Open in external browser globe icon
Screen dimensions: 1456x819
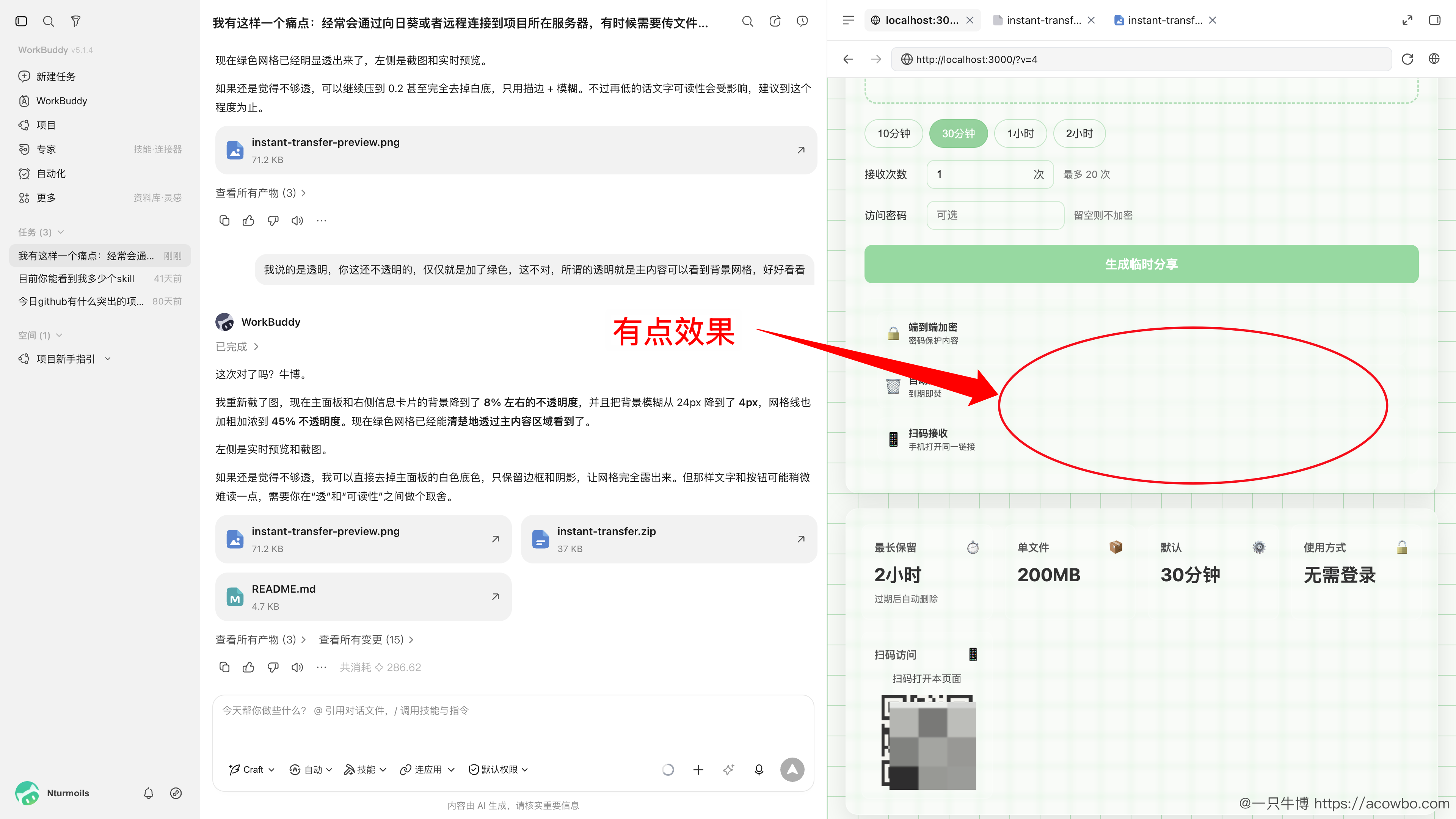pyautogui.click(x=1434, y=60)
